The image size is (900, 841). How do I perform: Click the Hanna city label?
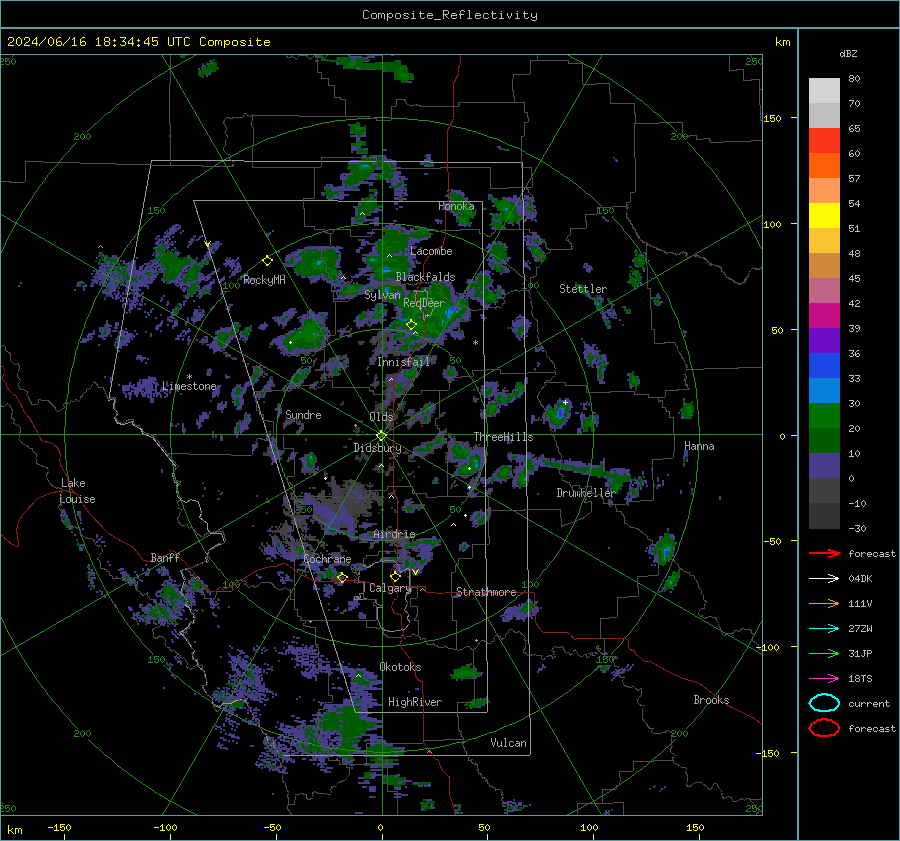pyautogui.click(x=699, y=446)
